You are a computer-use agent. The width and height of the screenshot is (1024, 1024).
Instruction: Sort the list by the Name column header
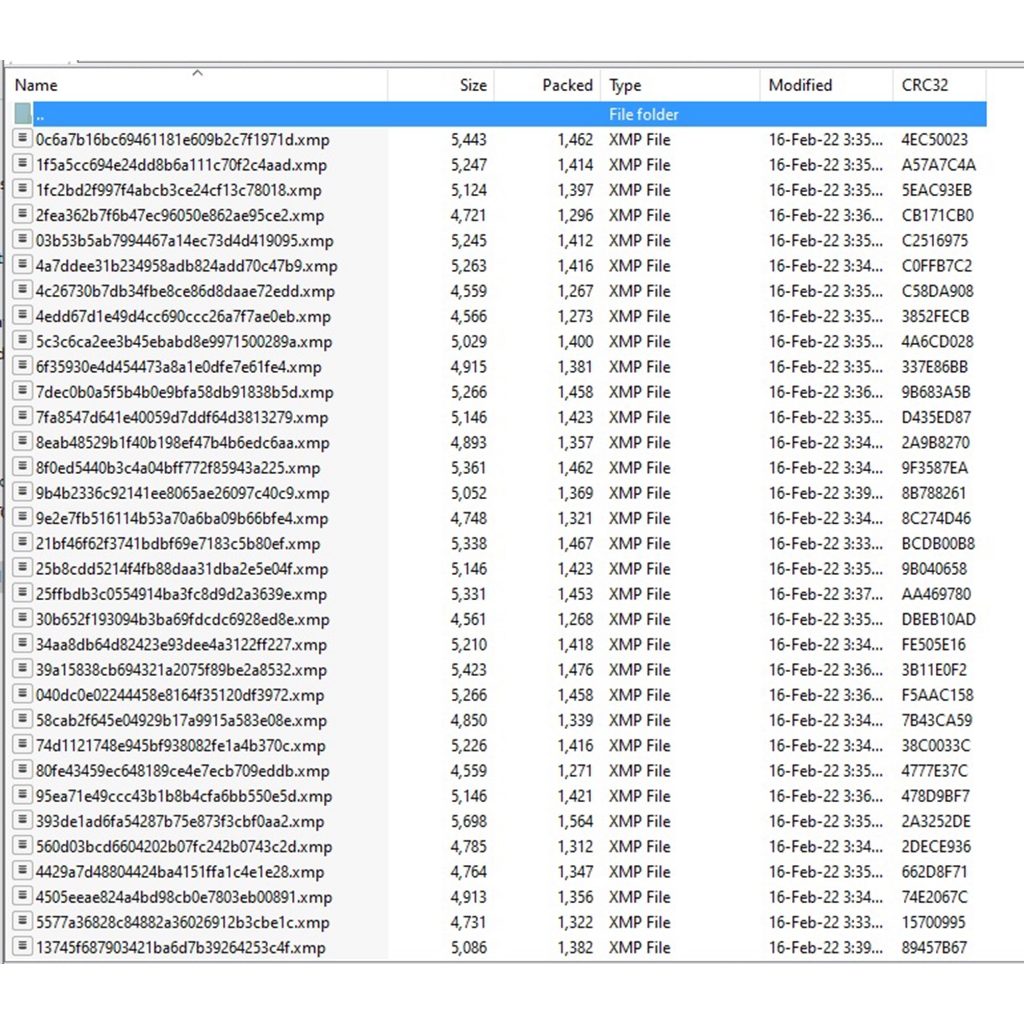pyautogui.click(x=37, y=86)
